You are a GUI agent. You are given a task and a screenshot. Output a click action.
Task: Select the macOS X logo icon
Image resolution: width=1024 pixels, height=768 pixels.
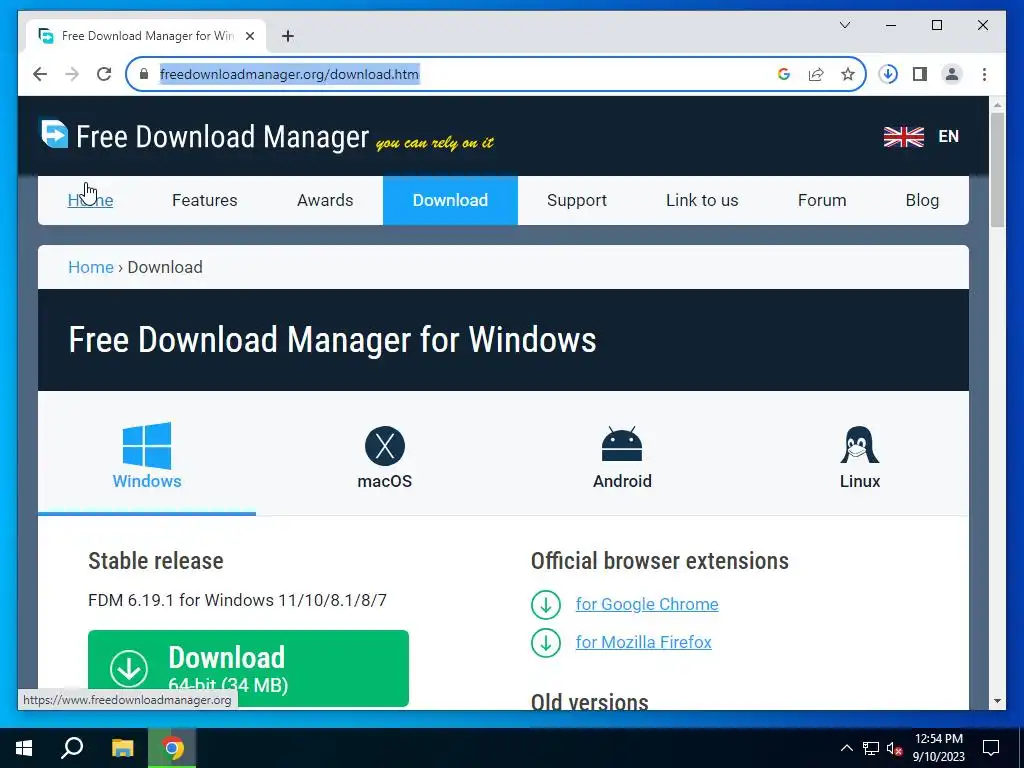tap(385, 445)
